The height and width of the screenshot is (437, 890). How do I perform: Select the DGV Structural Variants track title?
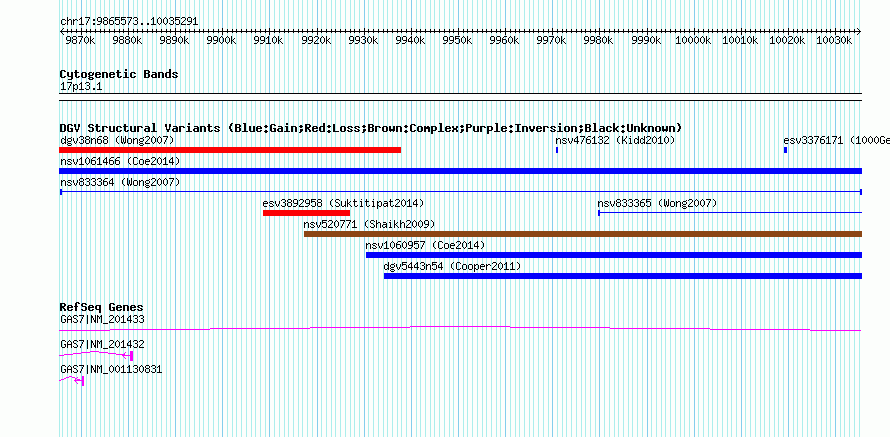(x=371, y=128)
